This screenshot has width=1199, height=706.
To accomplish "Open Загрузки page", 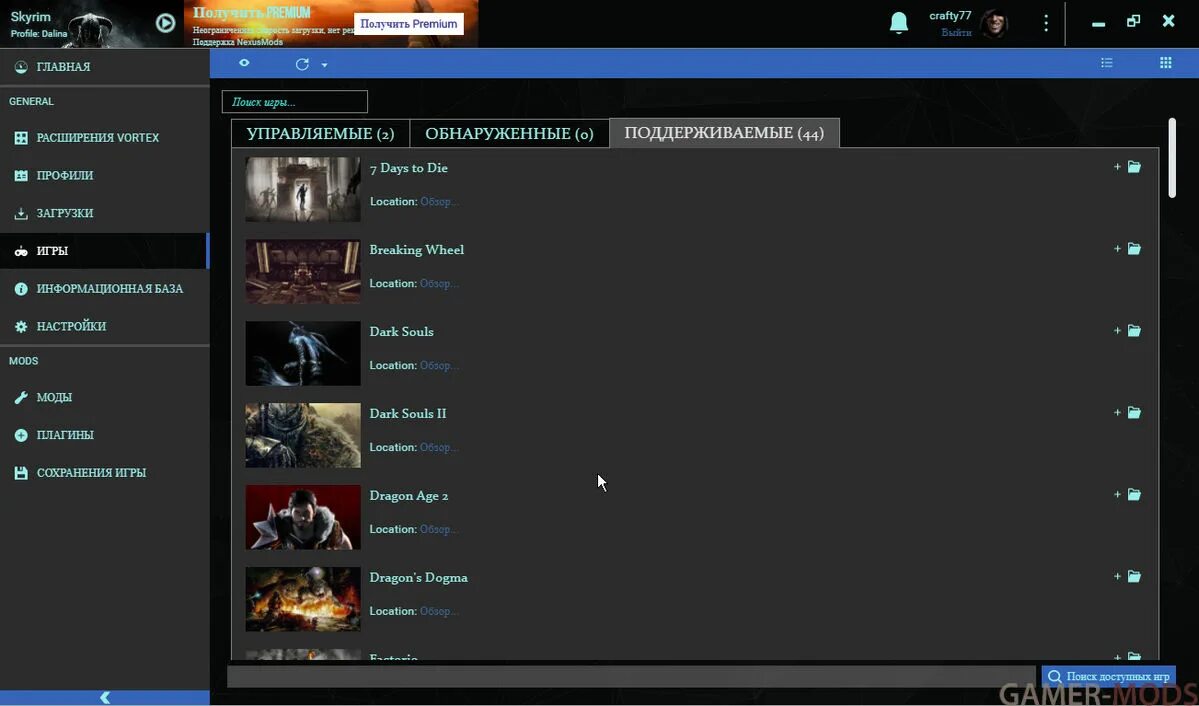I will click(104, 213).
